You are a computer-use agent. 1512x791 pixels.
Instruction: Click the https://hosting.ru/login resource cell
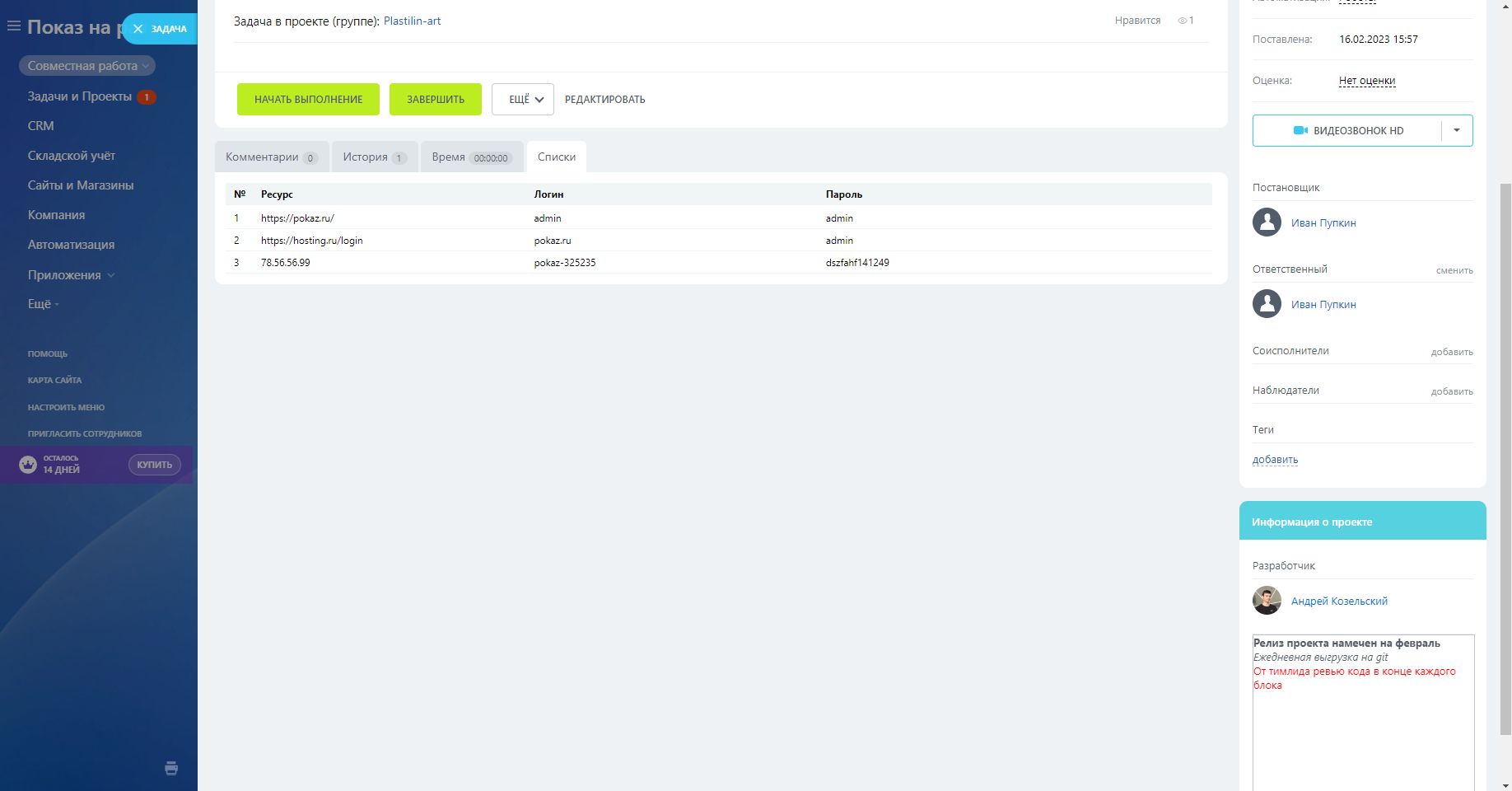coord(311,241)
